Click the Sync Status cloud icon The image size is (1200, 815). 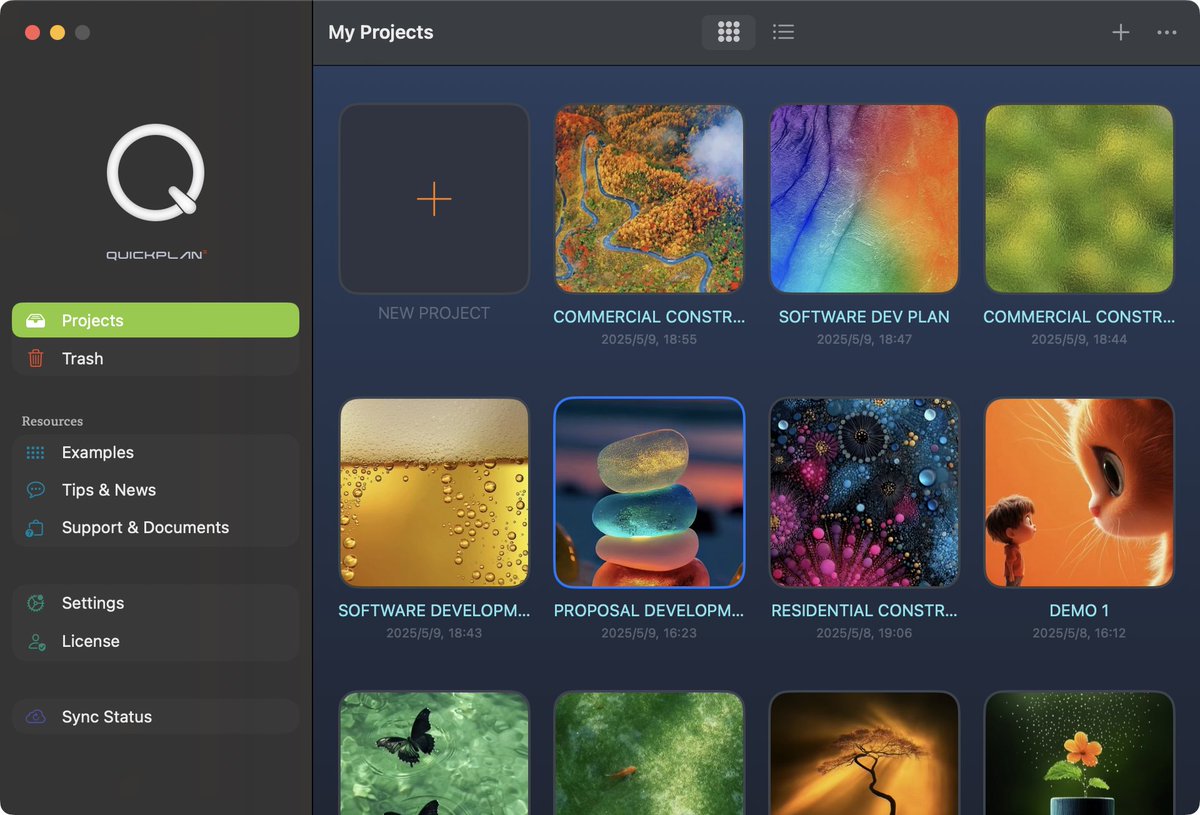pos(36,717)
